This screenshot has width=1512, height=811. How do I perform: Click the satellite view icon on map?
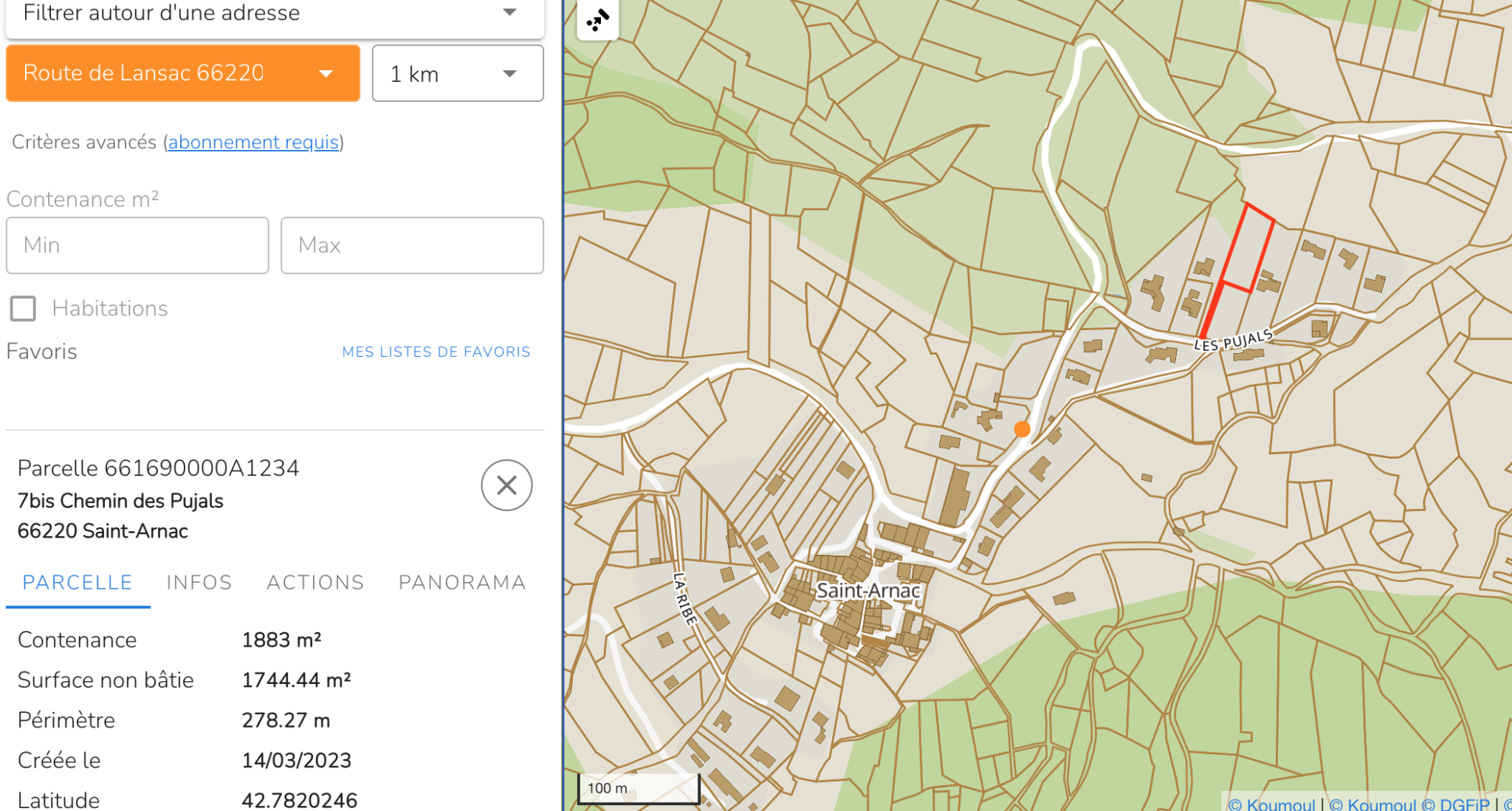tap(597, 19)
